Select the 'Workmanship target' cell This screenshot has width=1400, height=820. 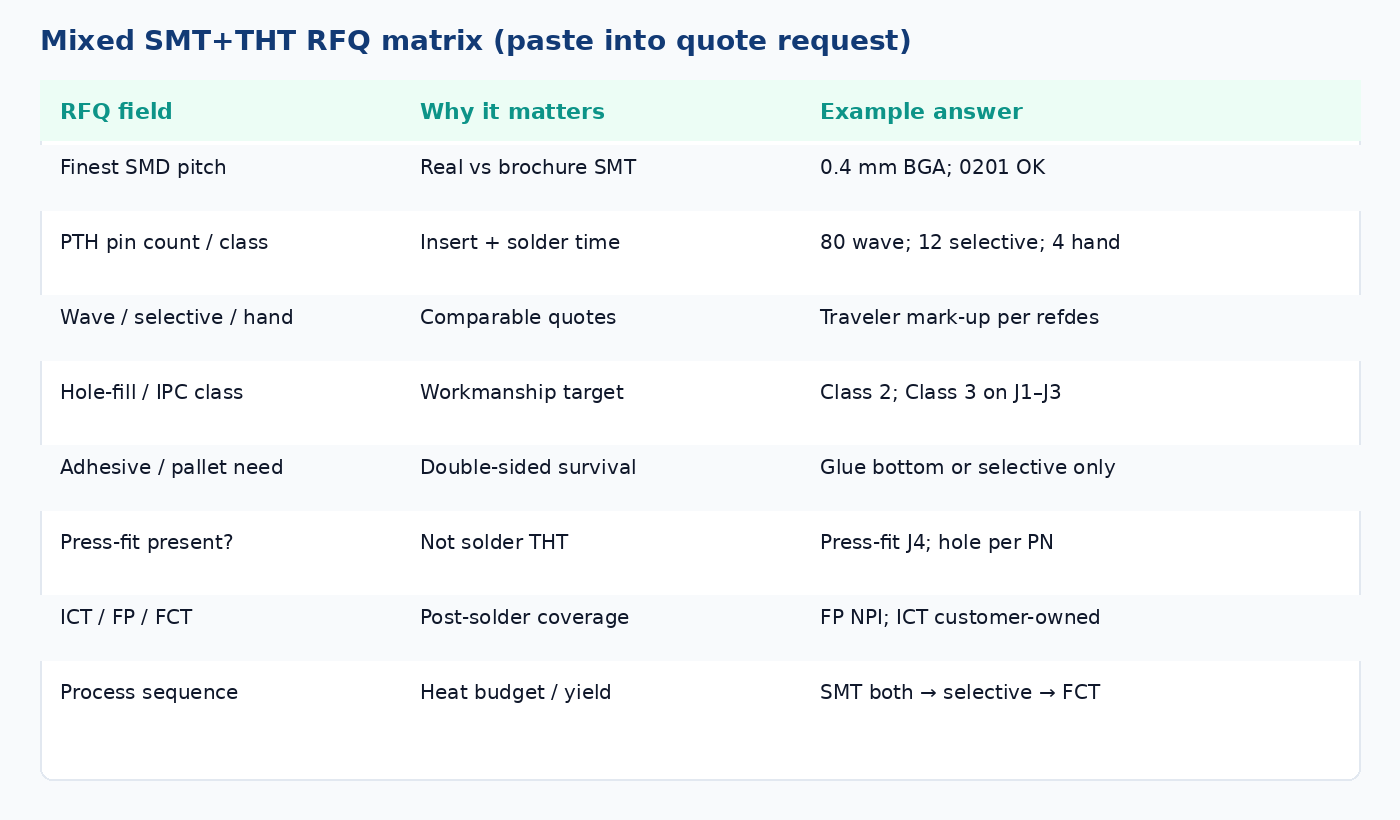point(522,393)
